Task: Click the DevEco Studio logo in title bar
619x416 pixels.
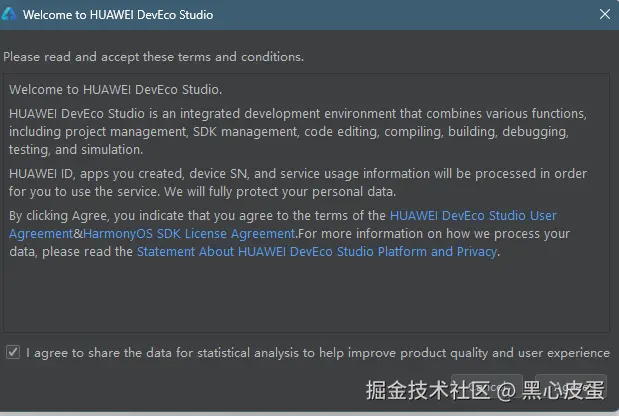Action: (11, 15)
